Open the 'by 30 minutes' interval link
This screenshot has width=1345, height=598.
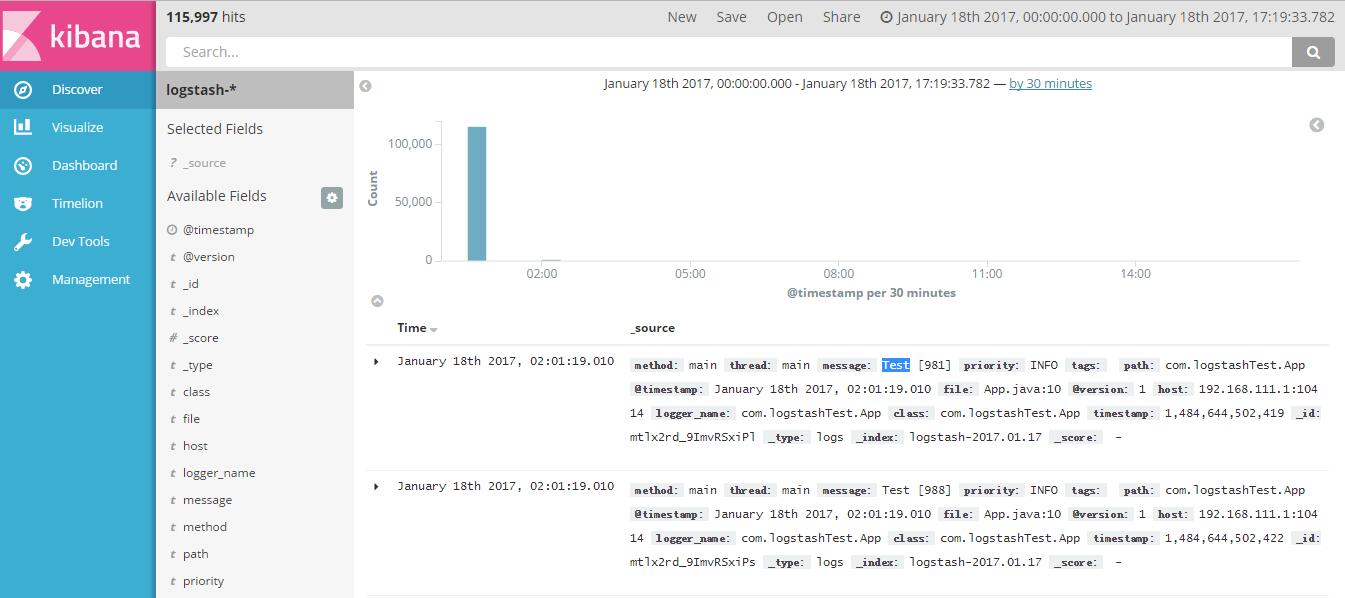[1050, 83]
